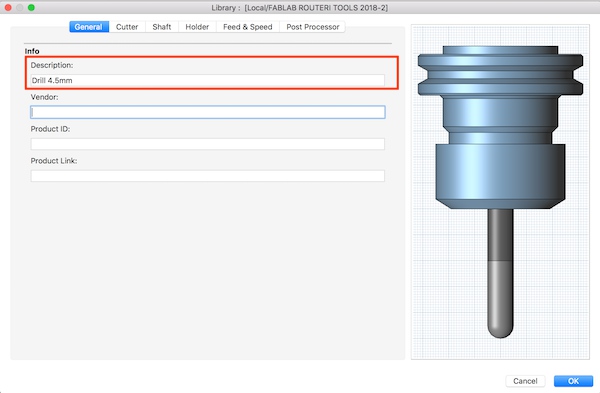Click the Library window title text
This screenshot has width=600, height=393.
pos(300,8)
